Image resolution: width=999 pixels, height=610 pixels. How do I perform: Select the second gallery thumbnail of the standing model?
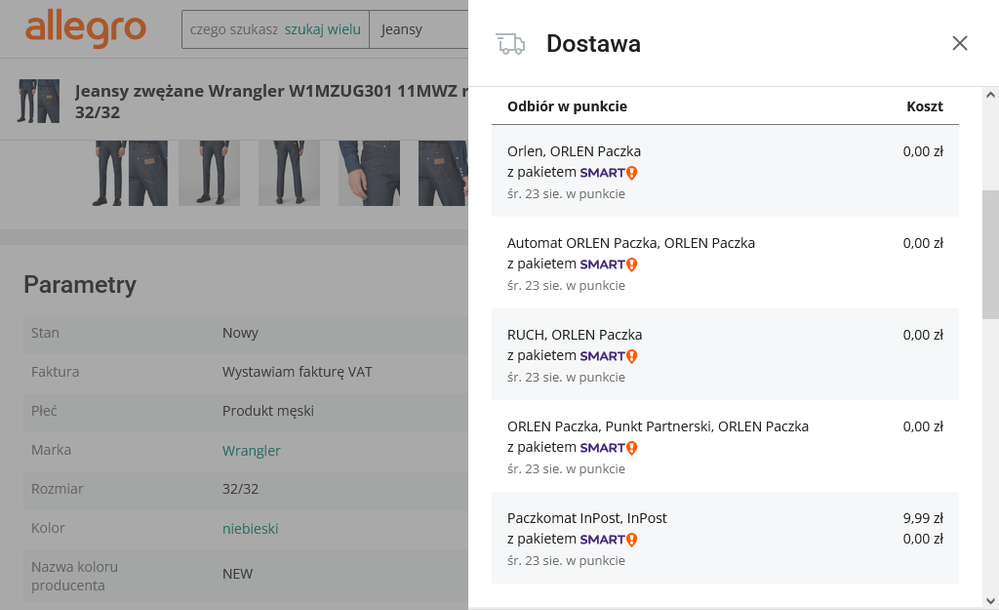tap(210, 173)
